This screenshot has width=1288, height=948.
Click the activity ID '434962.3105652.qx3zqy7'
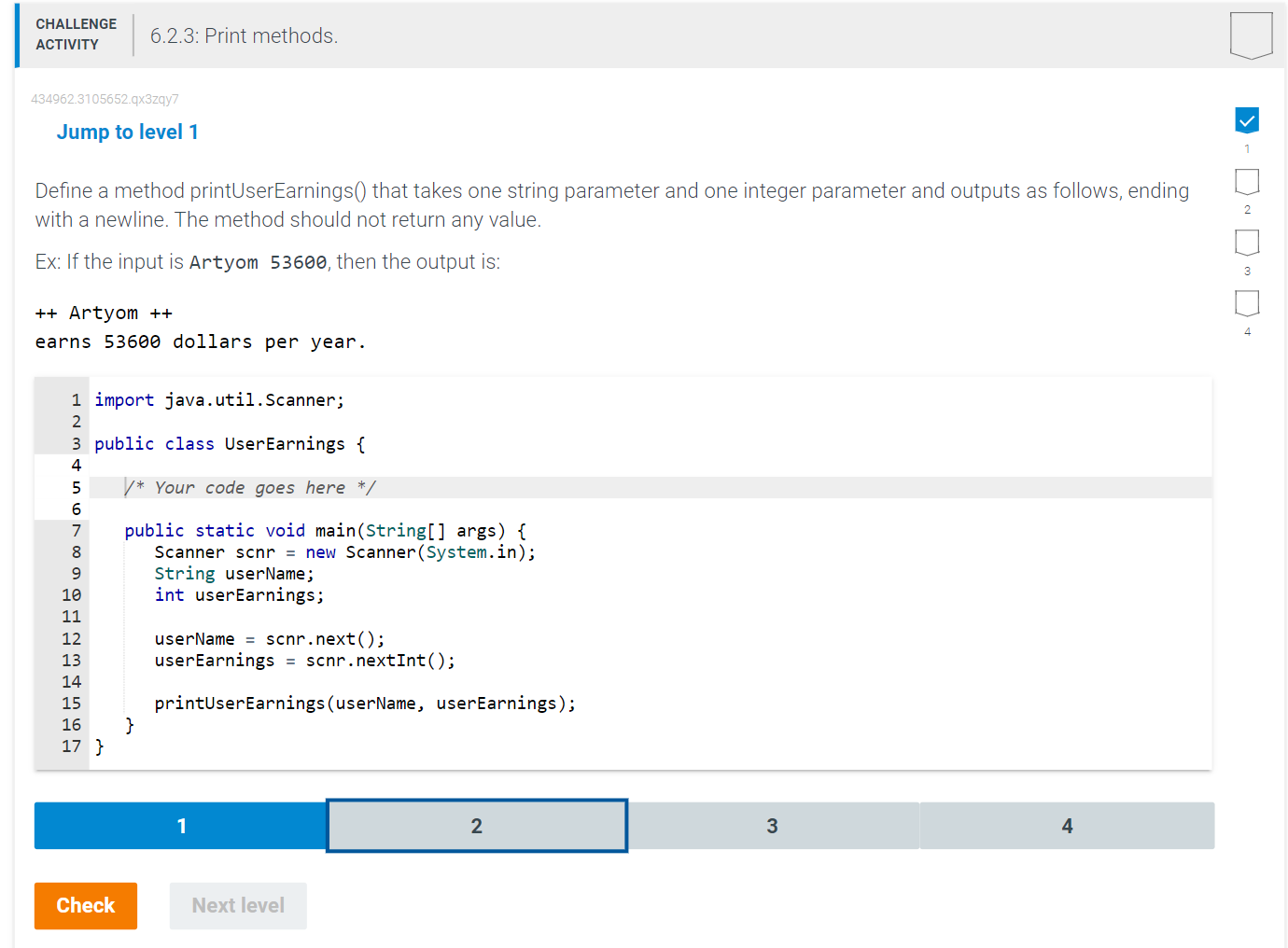105,99
